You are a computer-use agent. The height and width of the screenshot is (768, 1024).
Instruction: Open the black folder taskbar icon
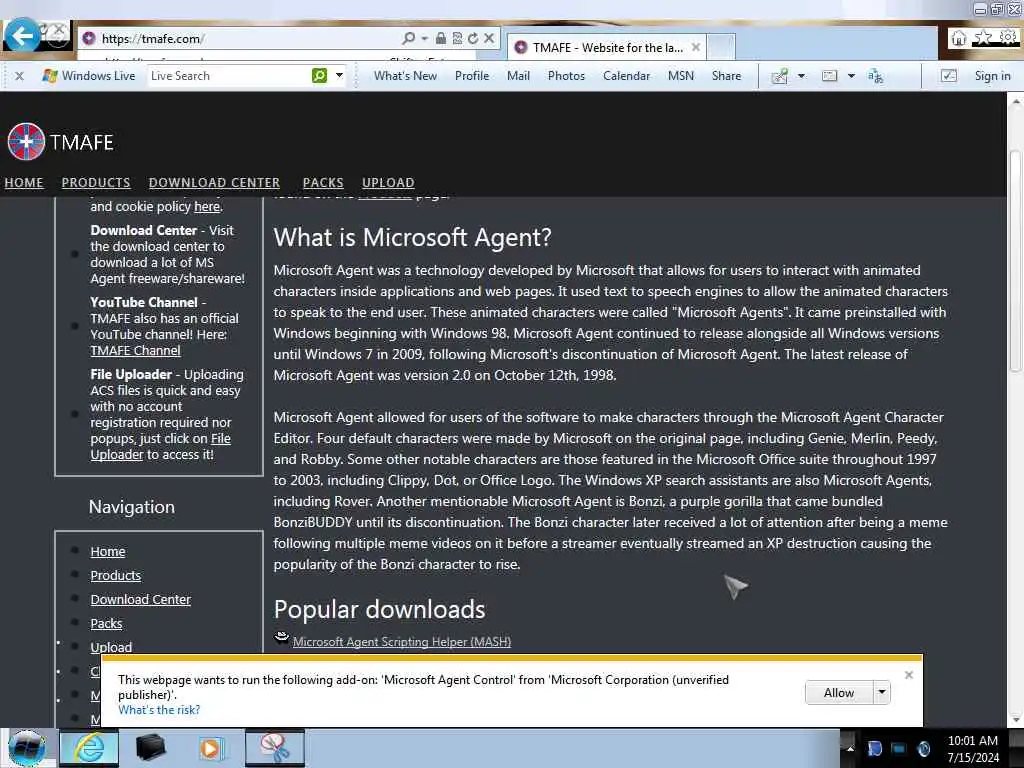150,748
